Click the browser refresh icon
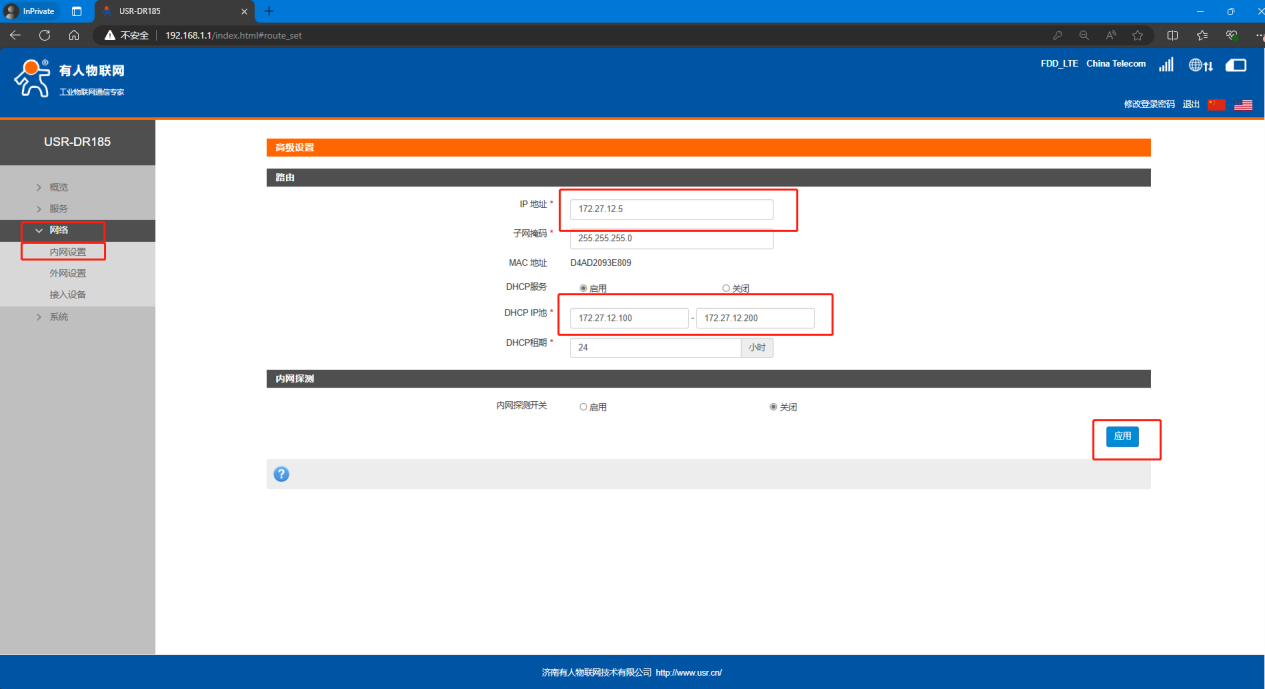1265x689 pixels. [44, 35]
